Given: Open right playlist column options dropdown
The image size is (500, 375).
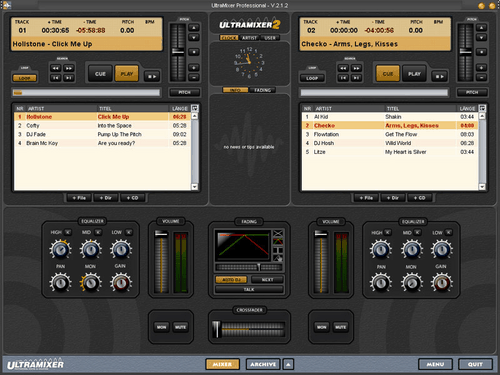Looking at the screenshot, I should click(x=482, y=108).
